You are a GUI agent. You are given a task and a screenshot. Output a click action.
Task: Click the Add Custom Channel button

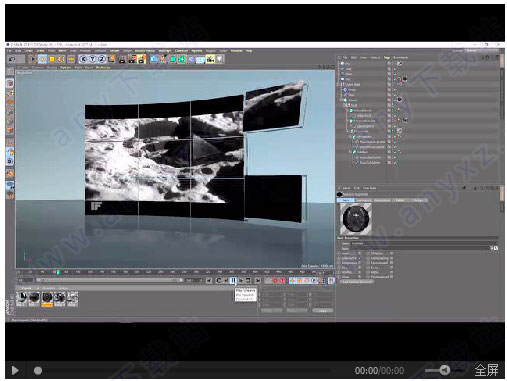pos(356,282)
